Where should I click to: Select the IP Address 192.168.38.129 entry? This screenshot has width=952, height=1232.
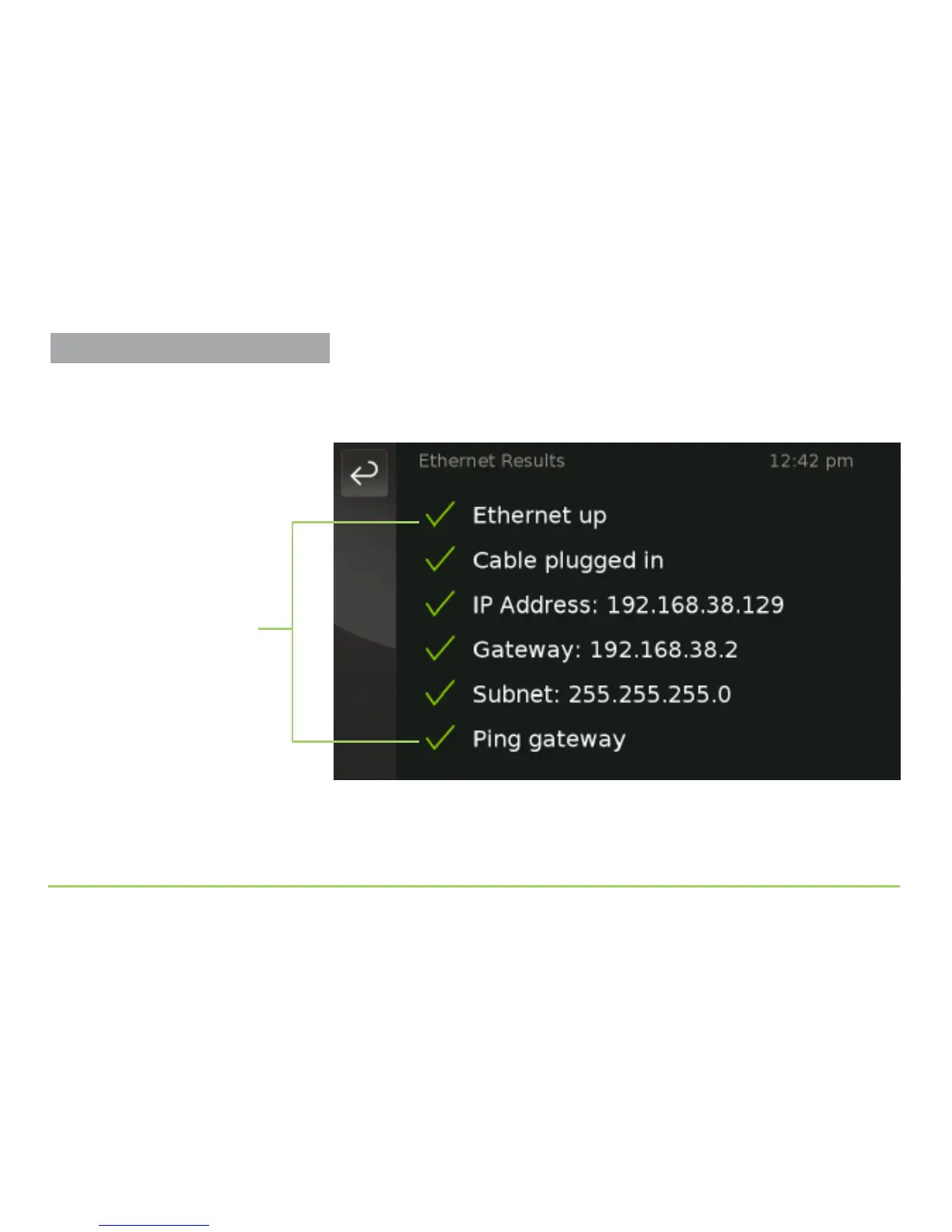(x=628, y=604)
